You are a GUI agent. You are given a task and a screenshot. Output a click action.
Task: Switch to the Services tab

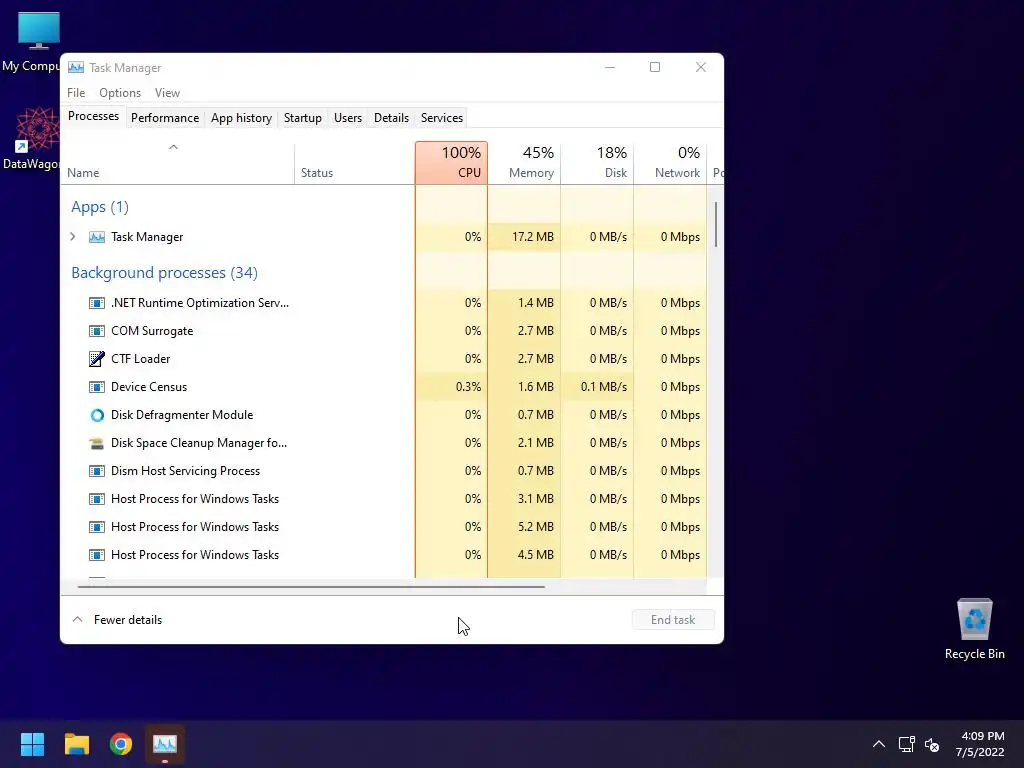441,118
